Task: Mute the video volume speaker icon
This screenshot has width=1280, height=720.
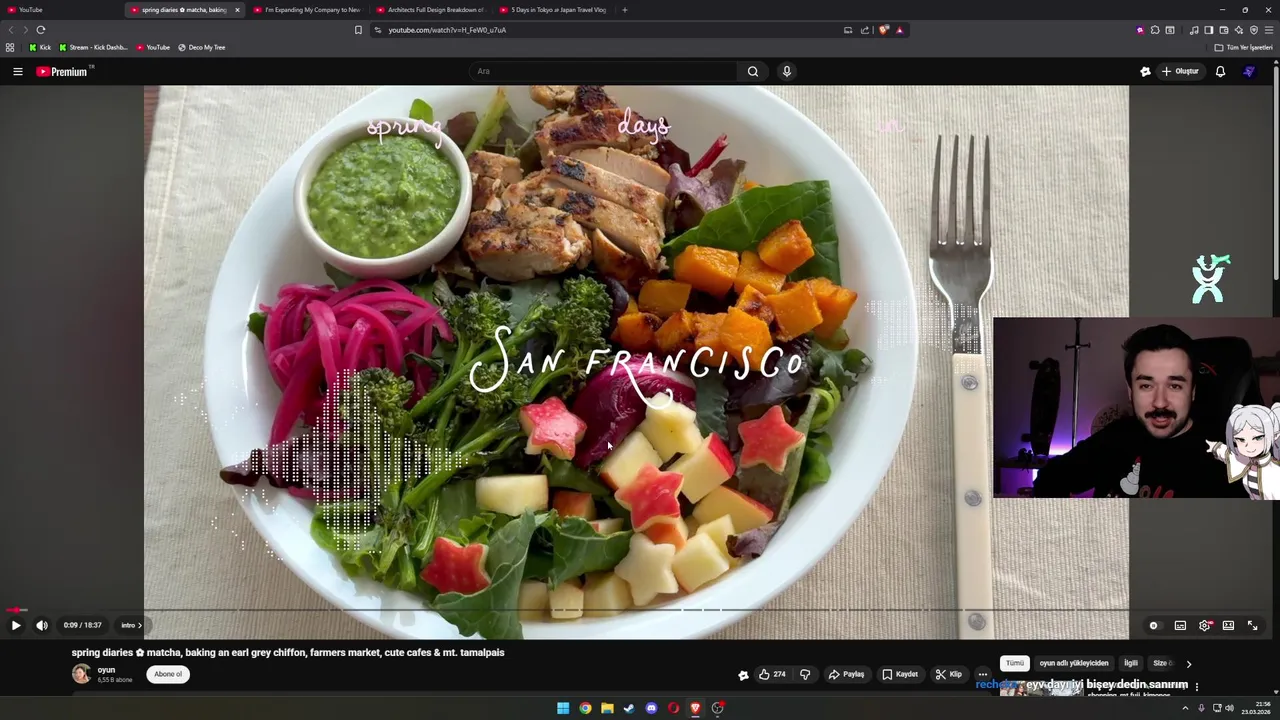Action: [x=42, y=625]
